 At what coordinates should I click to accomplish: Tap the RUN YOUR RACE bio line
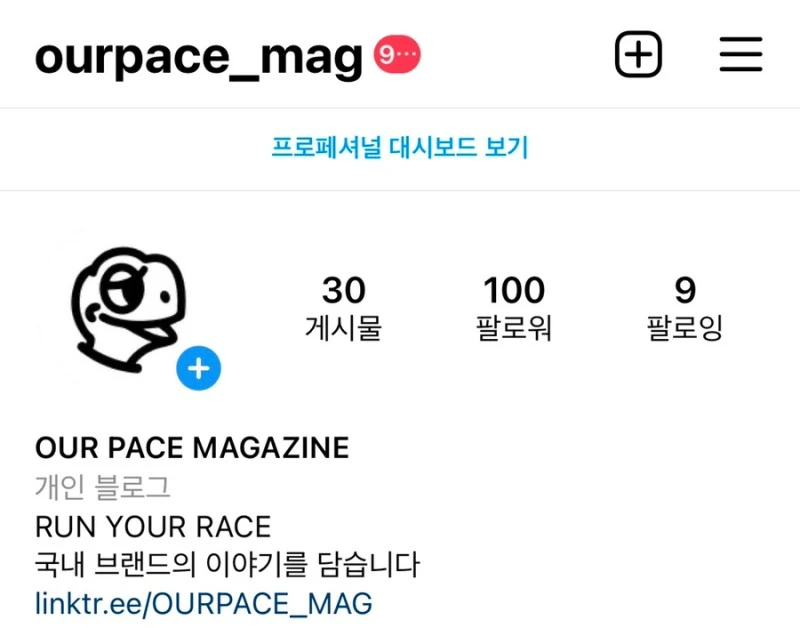click(153, 526)
